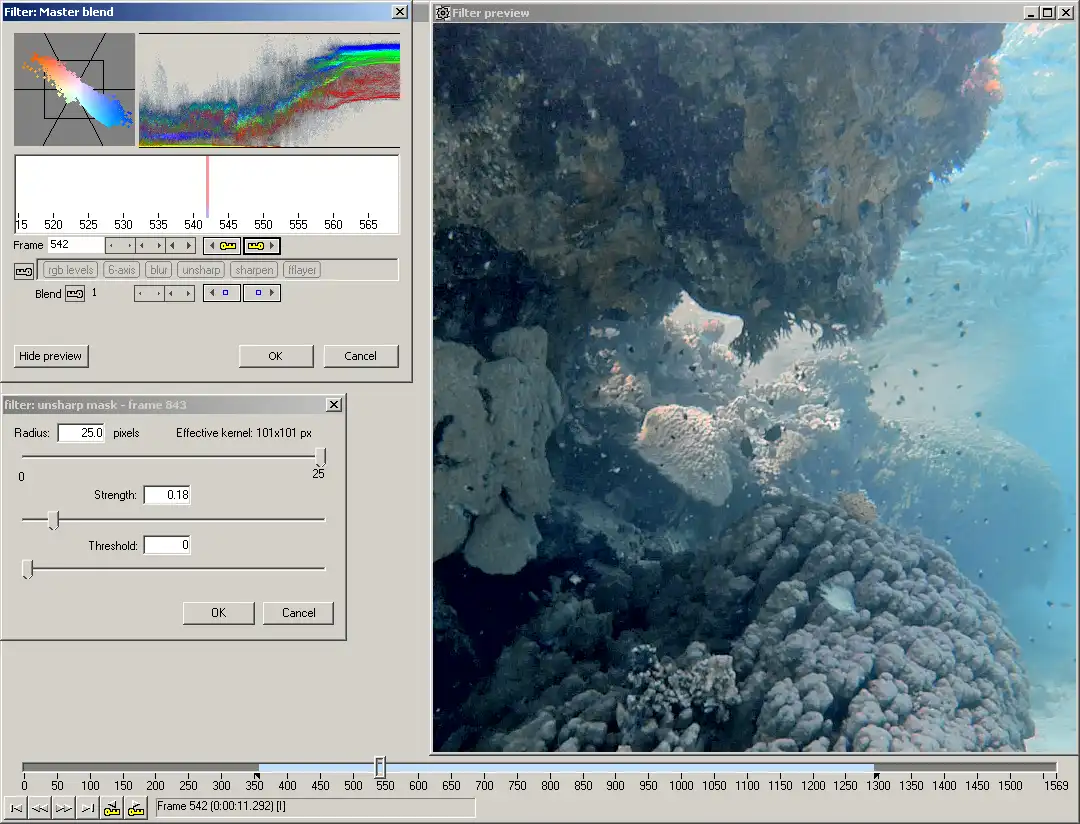Step forward with fast-forward button
The height and width of the screenshot is (824, 1080).
tap(64, 808)
